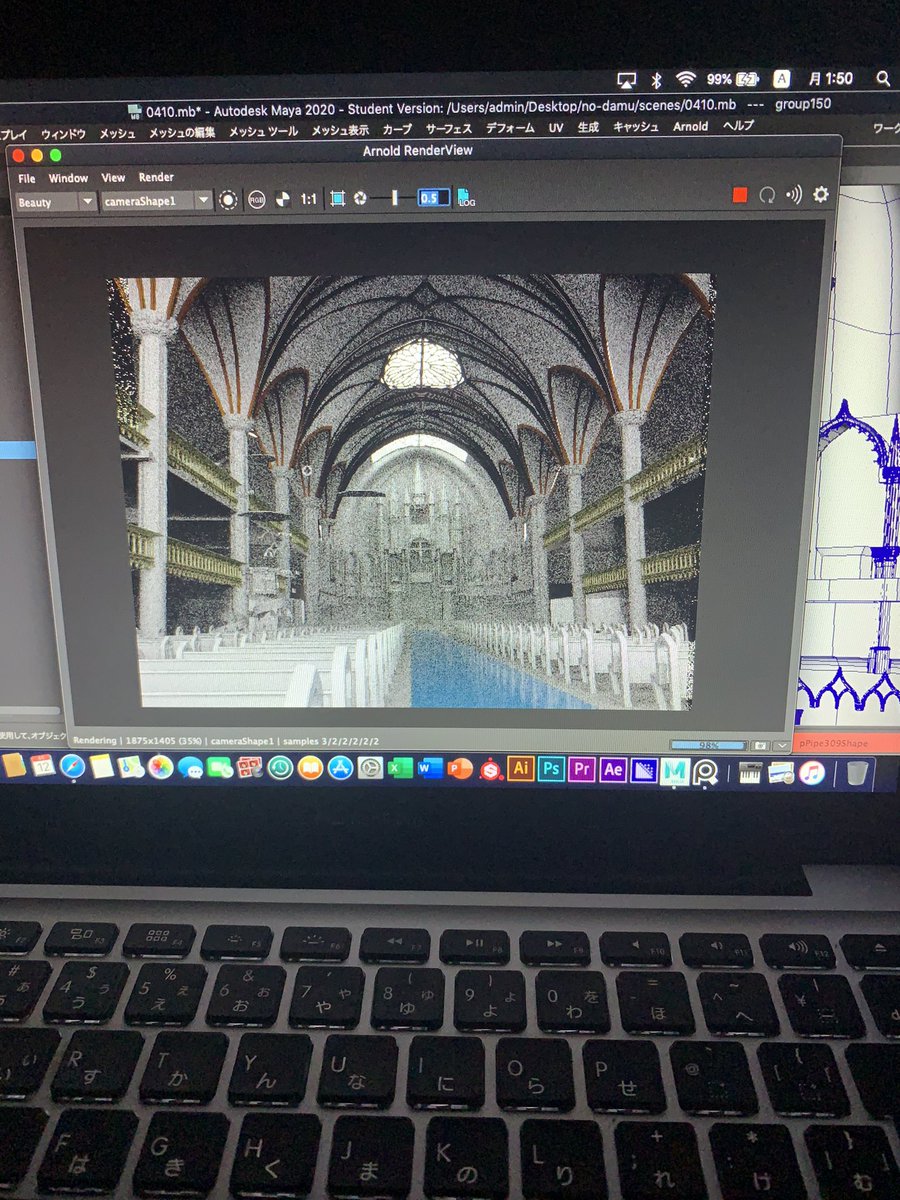
Task: Toggle the crop region icon
Action: (x=338, y=198)
